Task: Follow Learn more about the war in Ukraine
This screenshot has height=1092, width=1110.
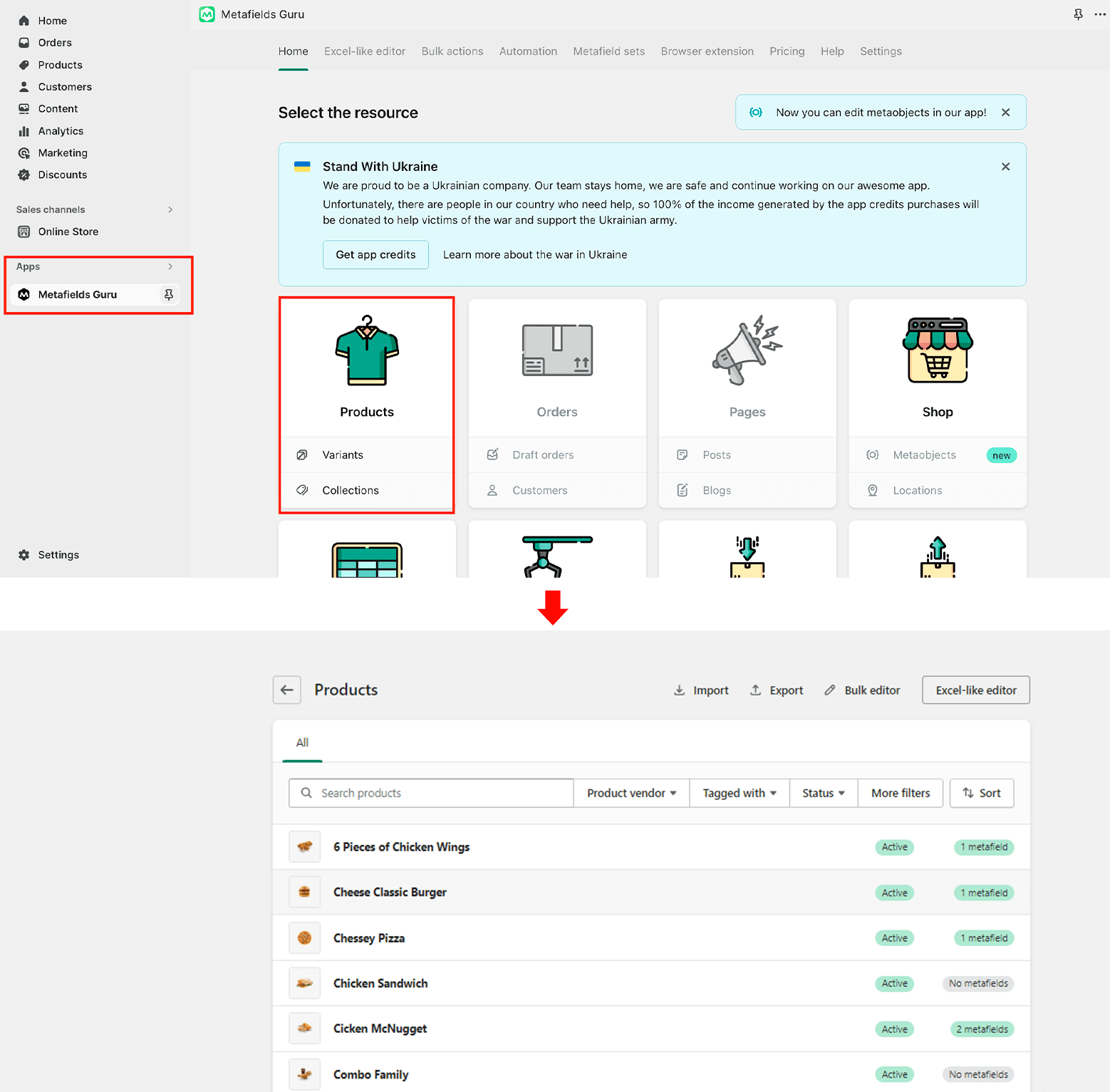Action: point(535,255)
